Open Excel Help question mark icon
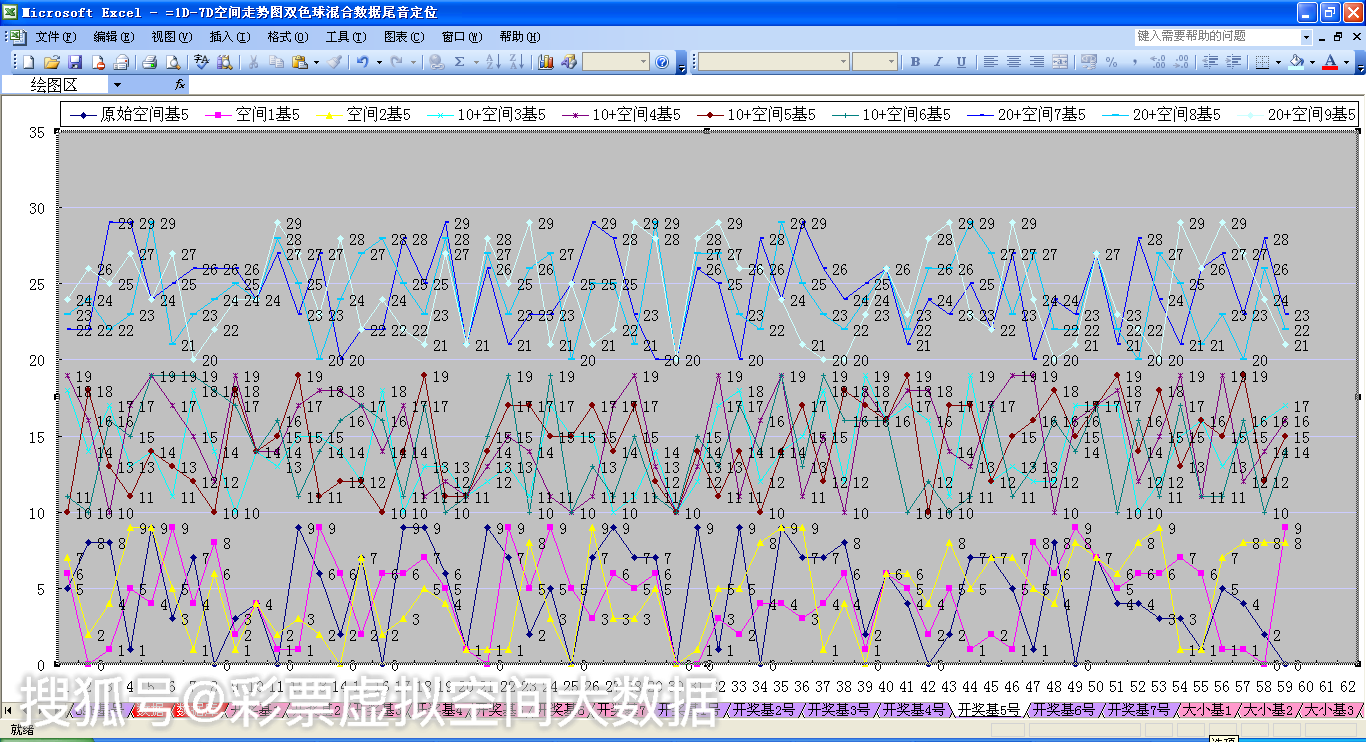Image resolution: width=1366 pixels, height=742 pixels. coord(661,62)
